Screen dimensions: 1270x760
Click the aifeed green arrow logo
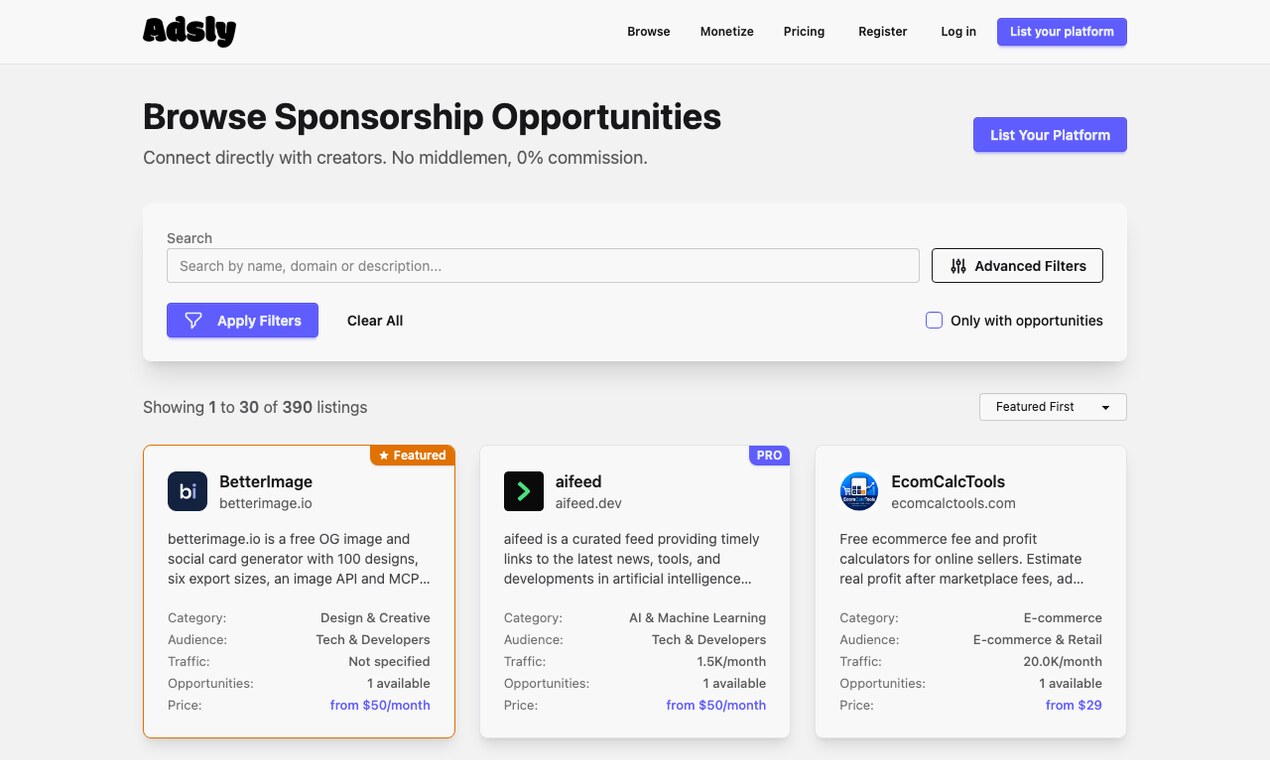(523, 491)
